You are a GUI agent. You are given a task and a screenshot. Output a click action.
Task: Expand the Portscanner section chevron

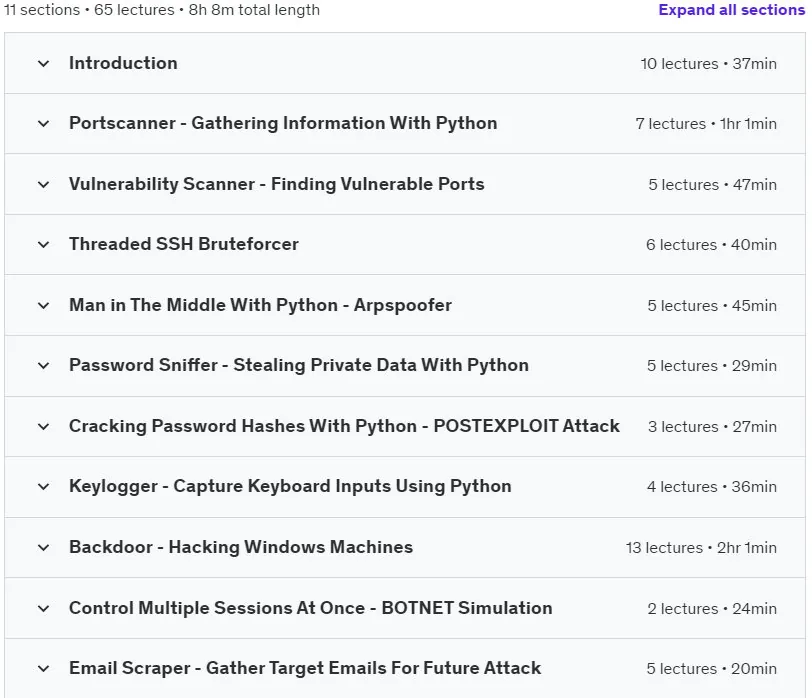[x=44, y=124]
